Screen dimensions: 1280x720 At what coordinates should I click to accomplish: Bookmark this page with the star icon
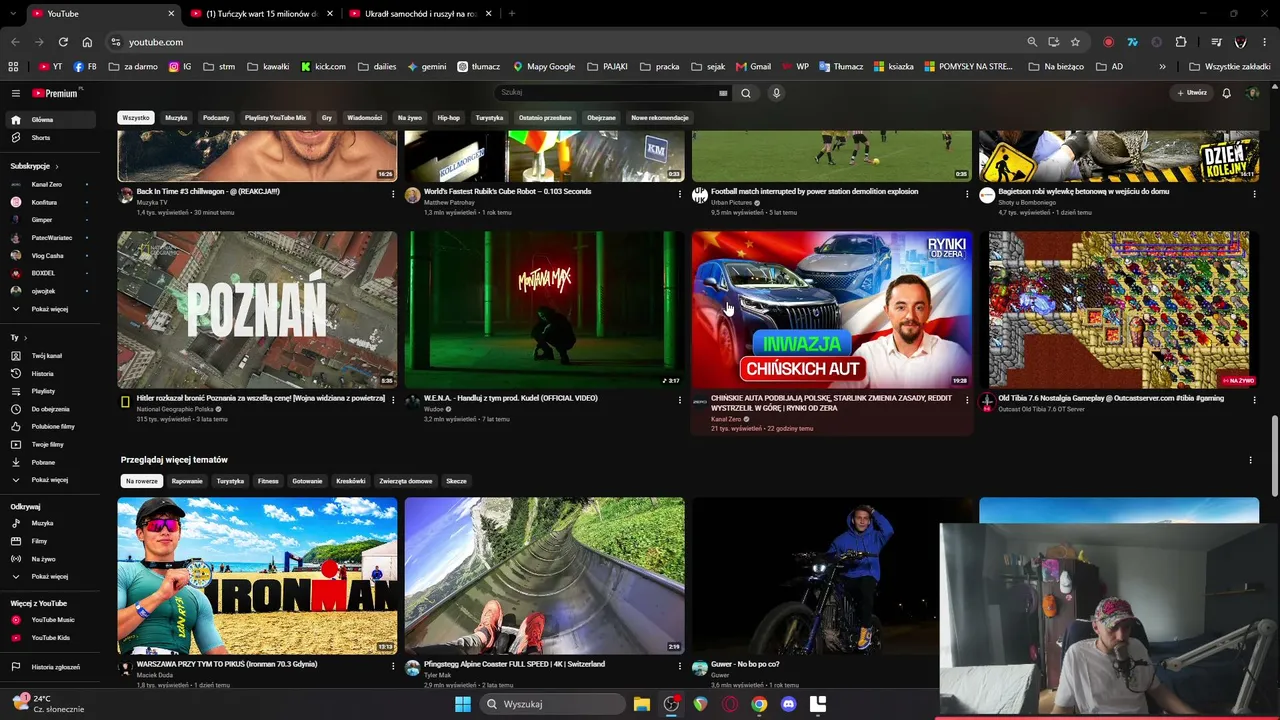click(1075, 42)
